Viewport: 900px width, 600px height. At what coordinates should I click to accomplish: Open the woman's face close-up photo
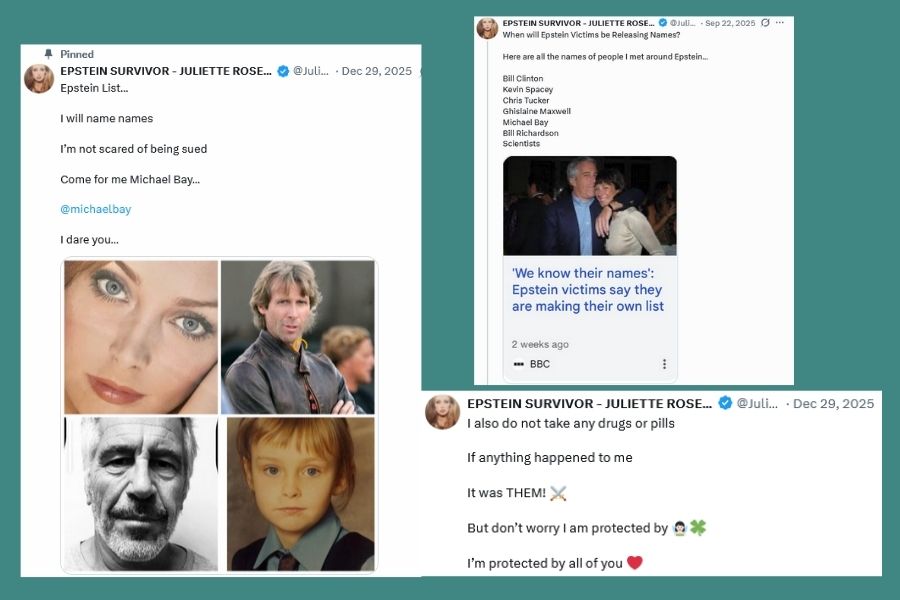click(x=141, y=336)
